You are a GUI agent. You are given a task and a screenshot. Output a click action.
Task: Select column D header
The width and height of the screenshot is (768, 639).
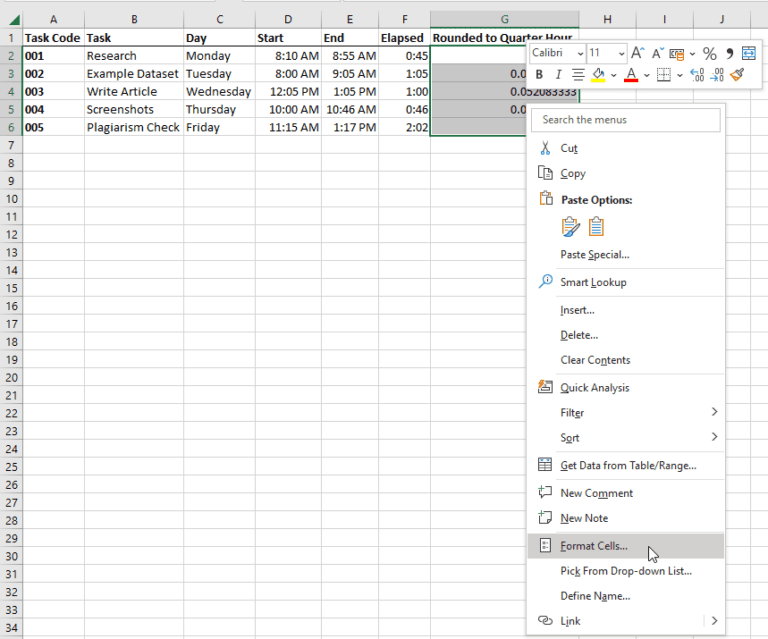click(288, 20)
